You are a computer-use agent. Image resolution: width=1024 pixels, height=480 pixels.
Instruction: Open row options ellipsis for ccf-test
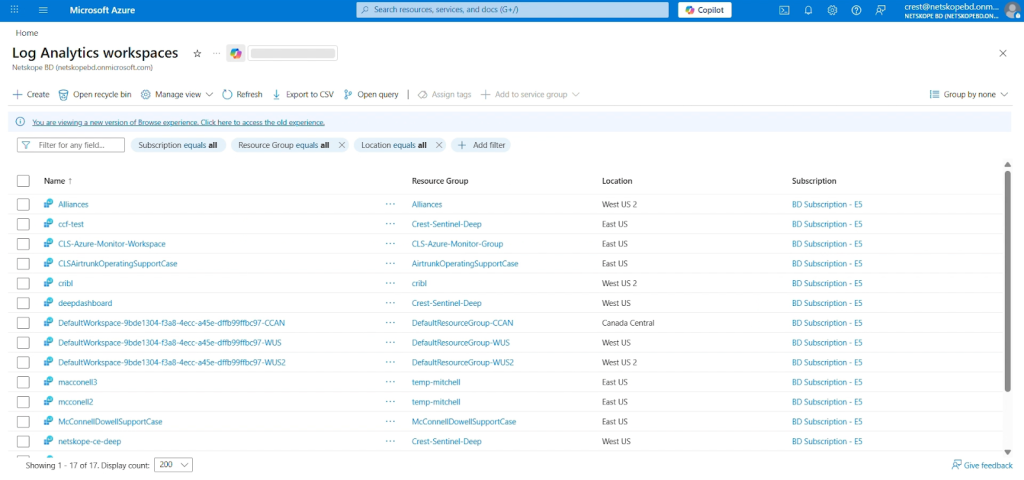tap(391, 224)
